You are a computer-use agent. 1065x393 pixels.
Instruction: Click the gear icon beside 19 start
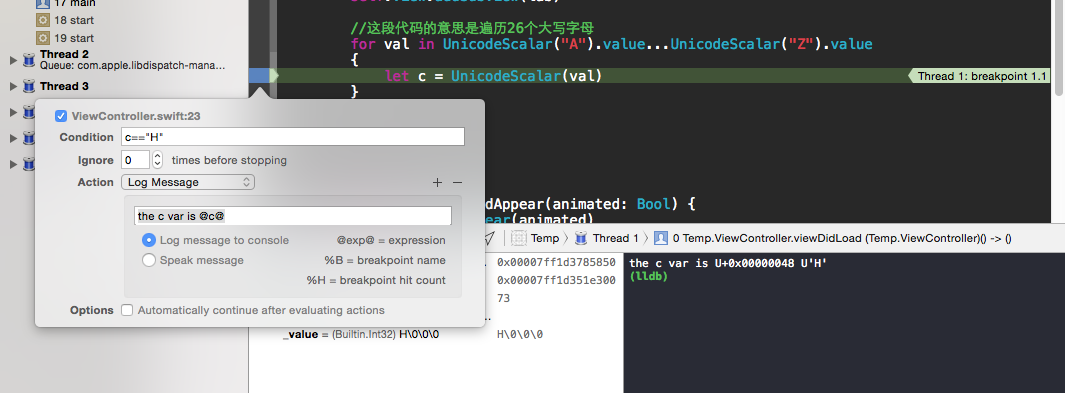point(43,38)
